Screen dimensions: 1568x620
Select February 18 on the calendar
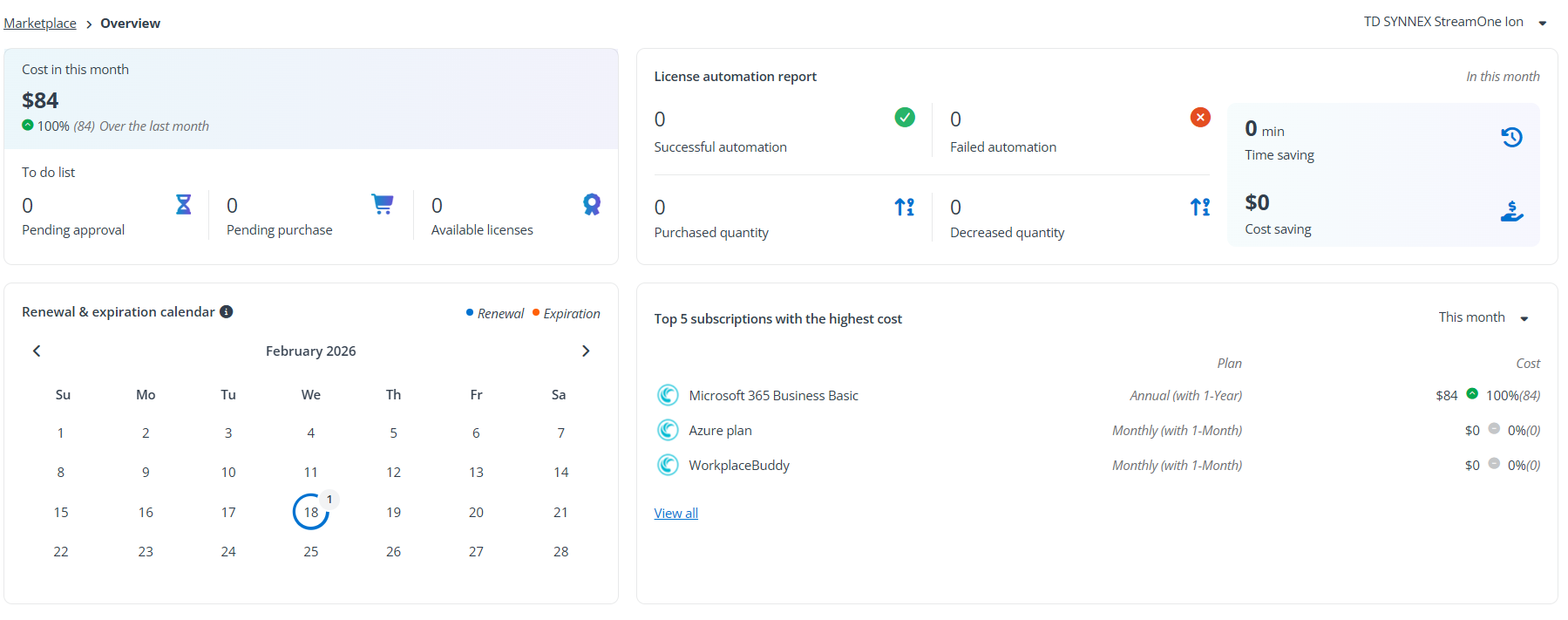311,512
